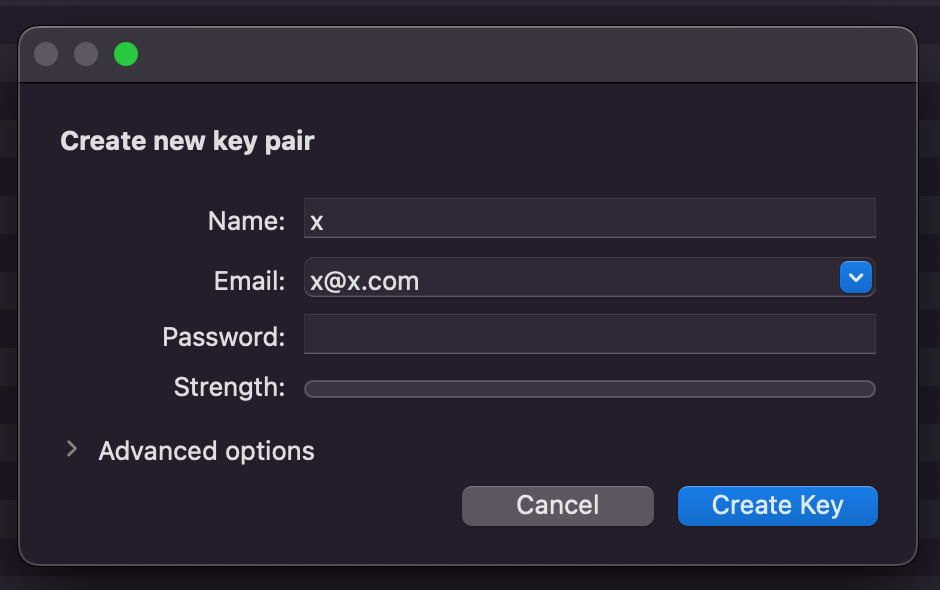Click the leftmost gray close window button
The height and width of the screenshot is (590, 940).
coord(46,55)
